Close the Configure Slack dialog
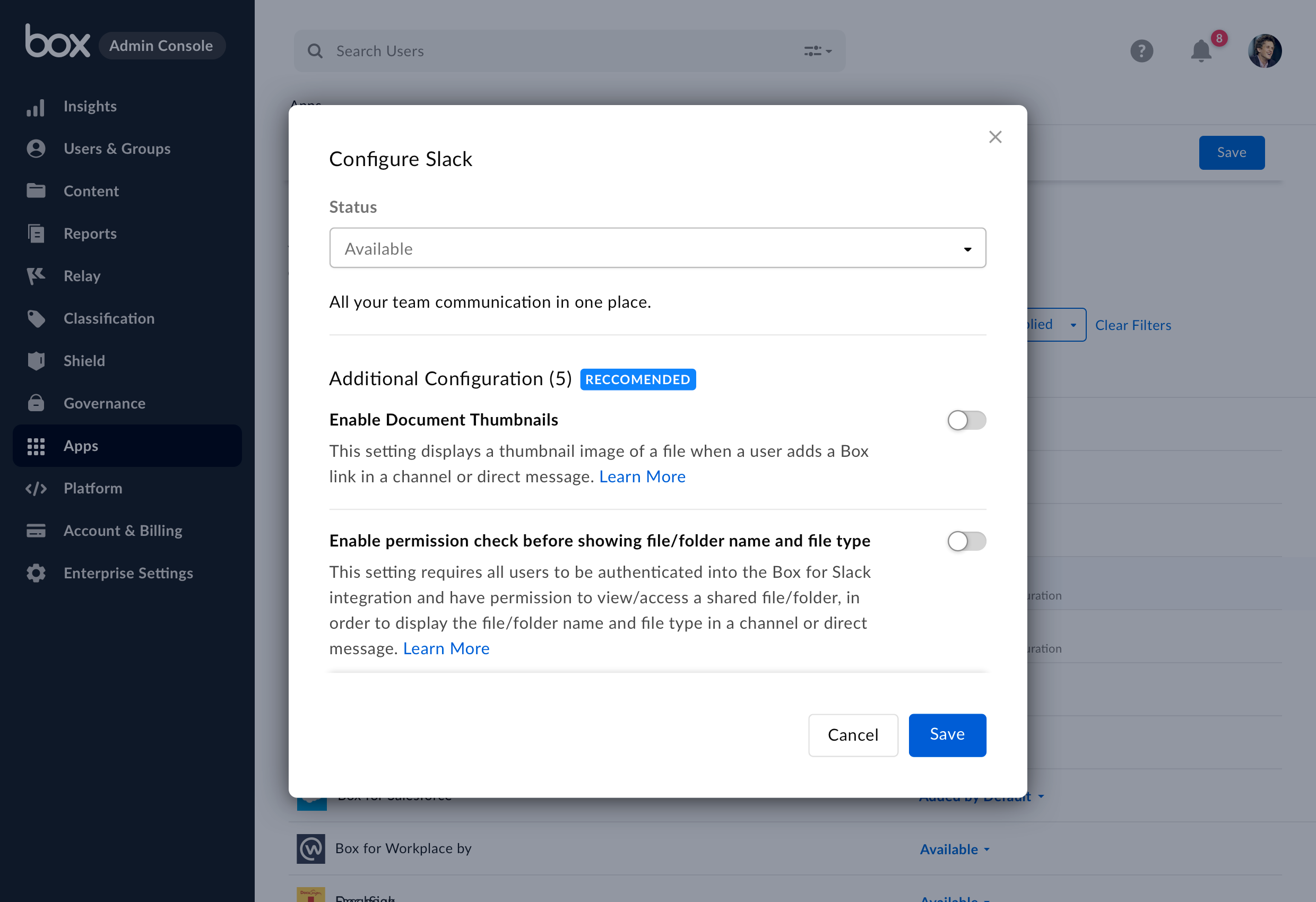The height and width of the screenshot is (902, 1316). click(995, 137)
